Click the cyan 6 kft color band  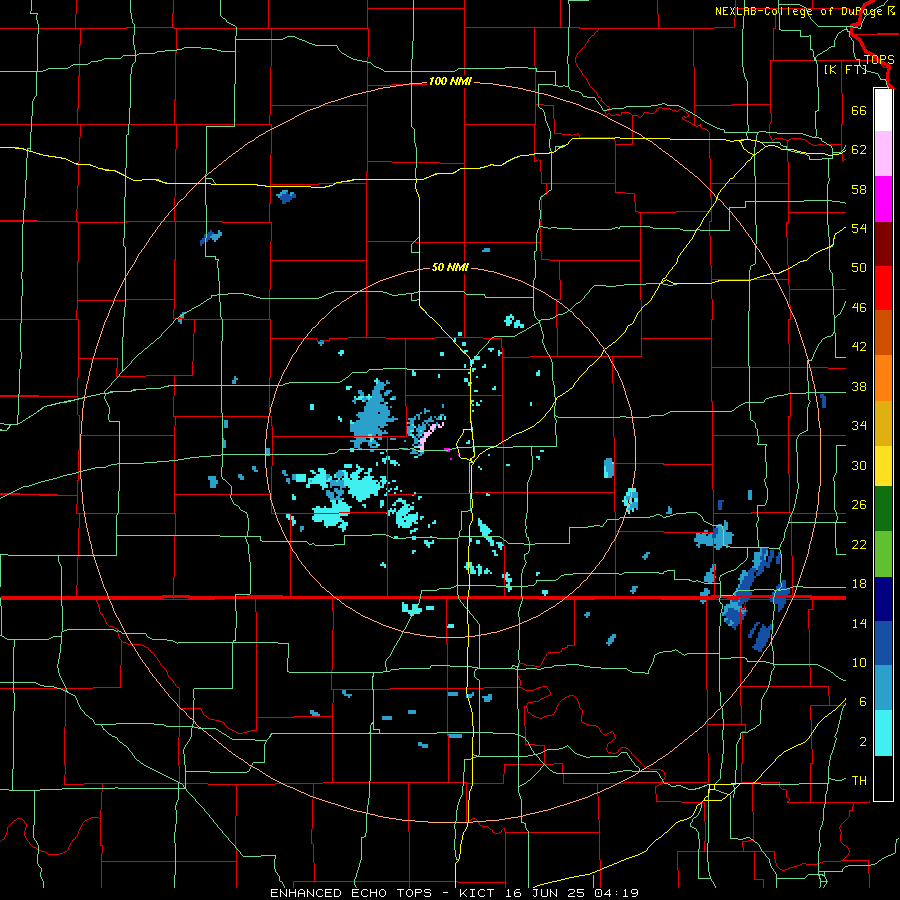tap(883, 732)
